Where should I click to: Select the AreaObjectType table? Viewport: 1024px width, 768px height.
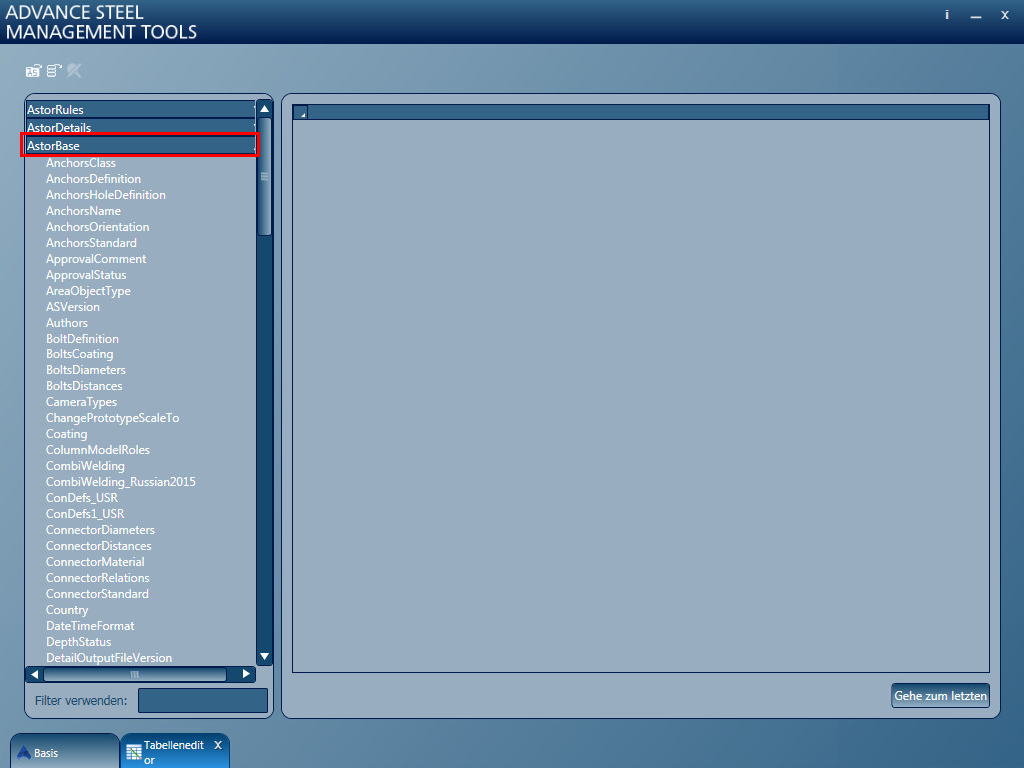pos(88,291)
